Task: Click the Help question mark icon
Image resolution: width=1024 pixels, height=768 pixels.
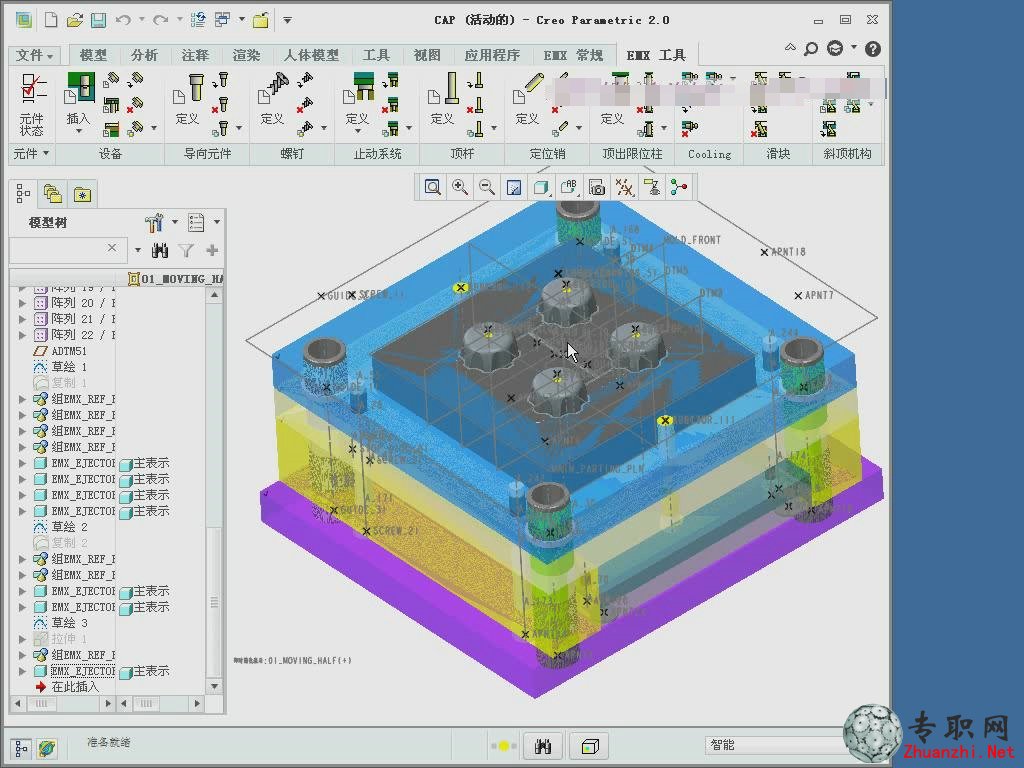Action: (872, 49)
